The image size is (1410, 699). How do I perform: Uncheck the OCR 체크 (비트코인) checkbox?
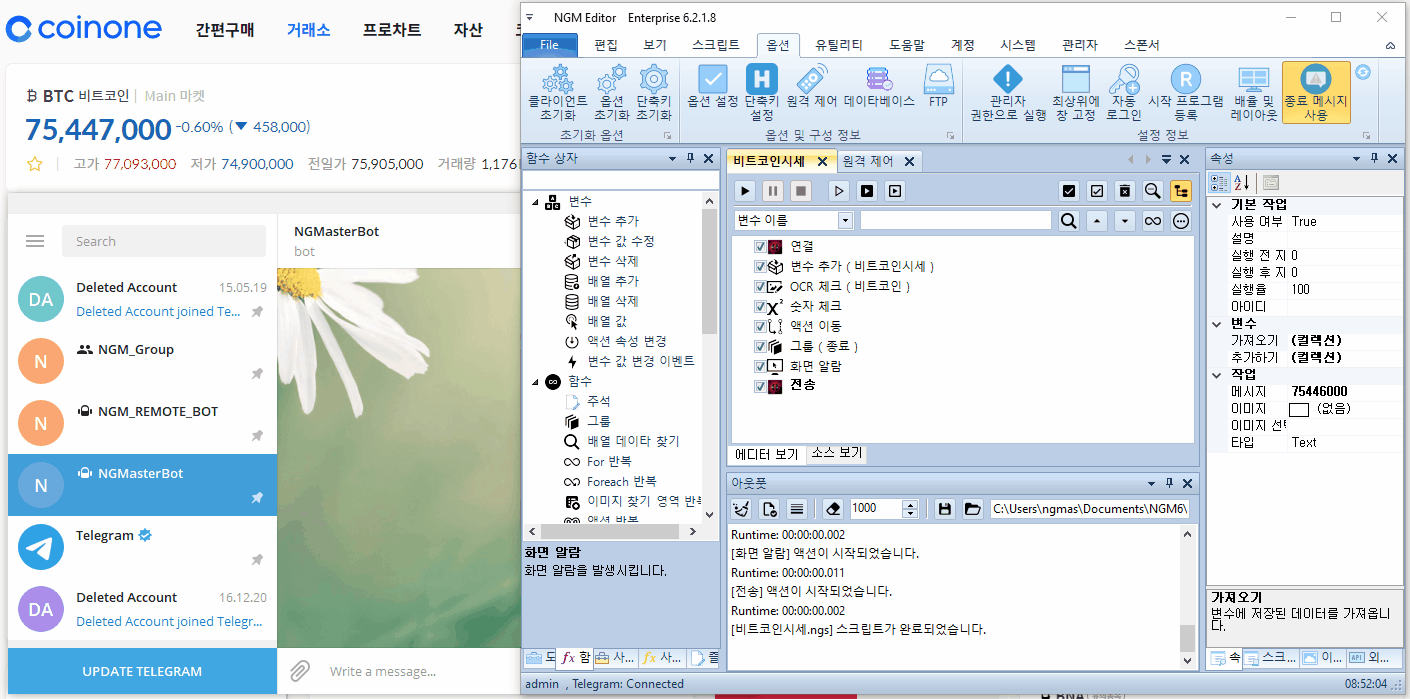[x=760, y=286]
